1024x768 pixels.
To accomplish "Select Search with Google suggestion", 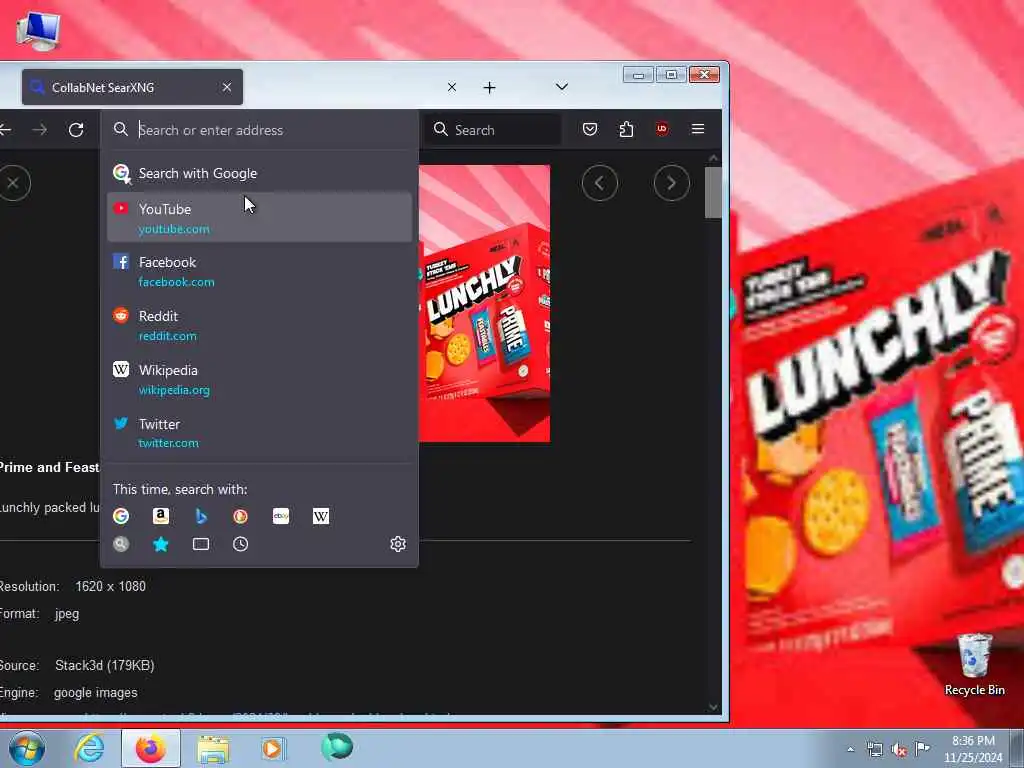I will point(259,173).
